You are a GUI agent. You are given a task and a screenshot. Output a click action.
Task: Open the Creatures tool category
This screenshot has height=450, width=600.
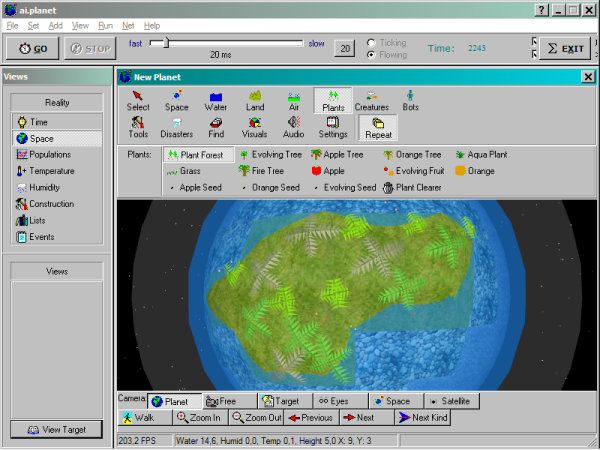click(x=371, y=101)
